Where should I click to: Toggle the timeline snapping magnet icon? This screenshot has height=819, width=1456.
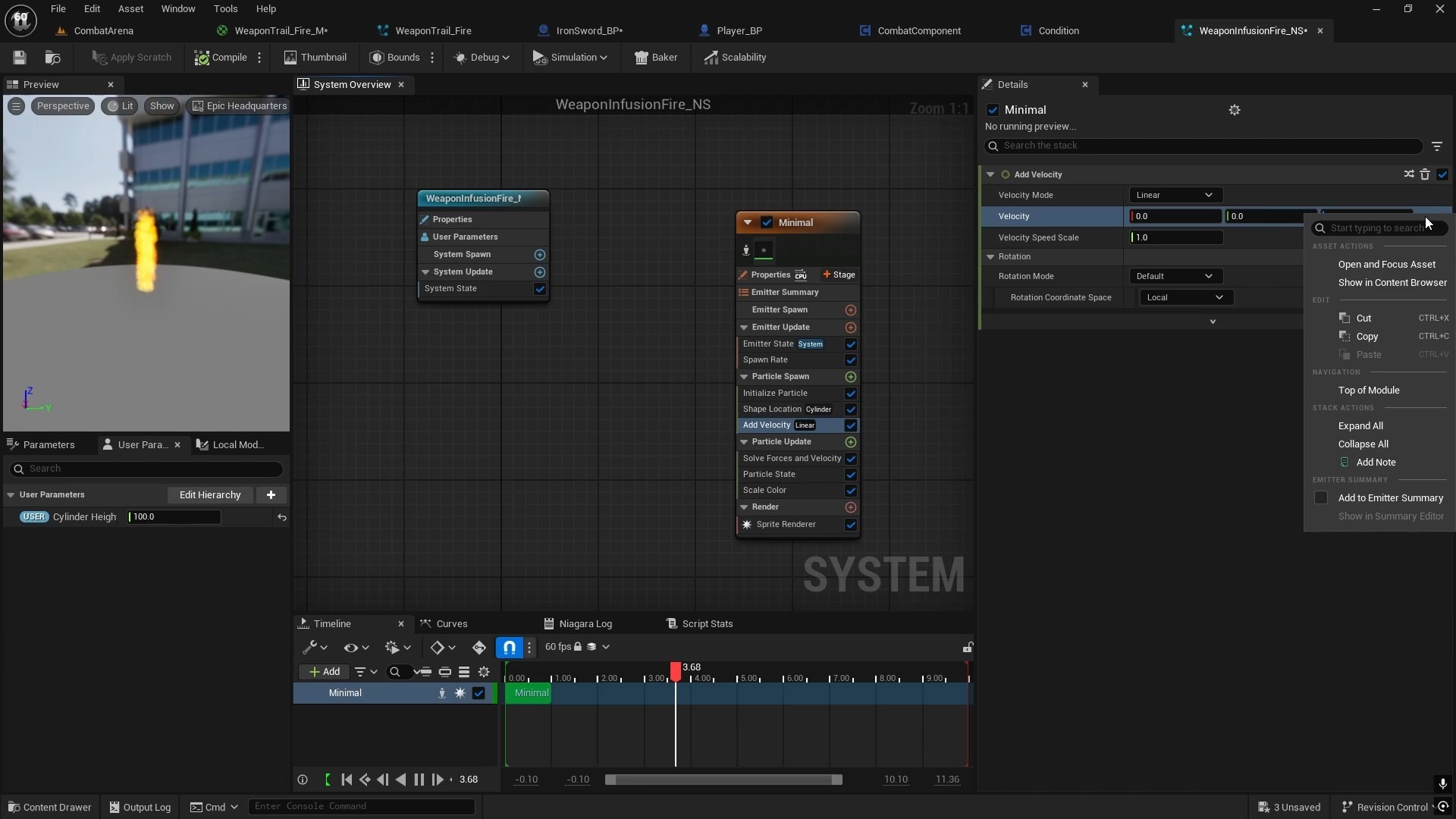[x=510, y=648]
